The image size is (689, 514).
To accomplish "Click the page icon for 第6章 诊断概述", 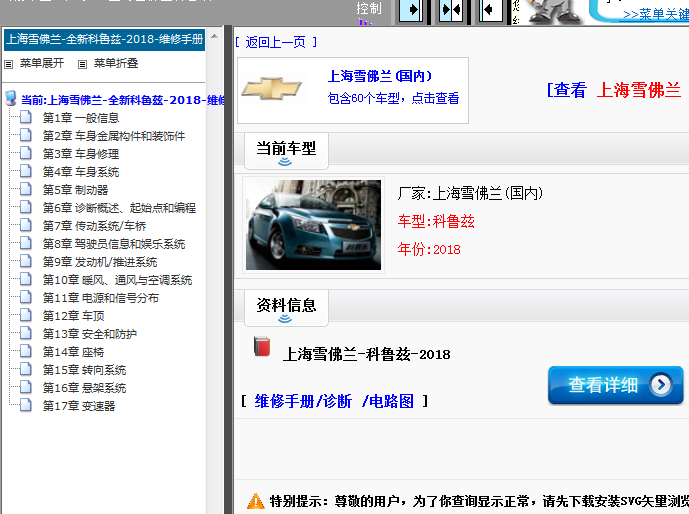I will (26, 207).
